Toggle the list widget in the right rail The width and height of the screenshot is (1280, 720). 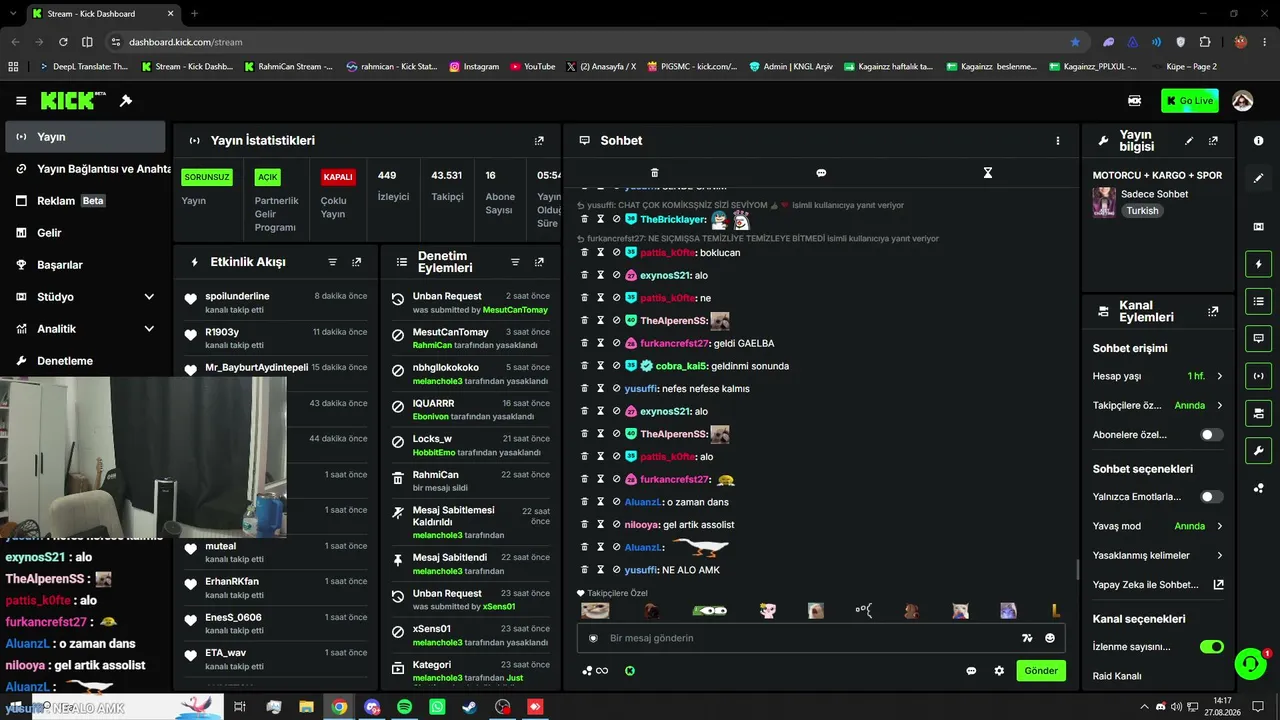(1258, 301)
